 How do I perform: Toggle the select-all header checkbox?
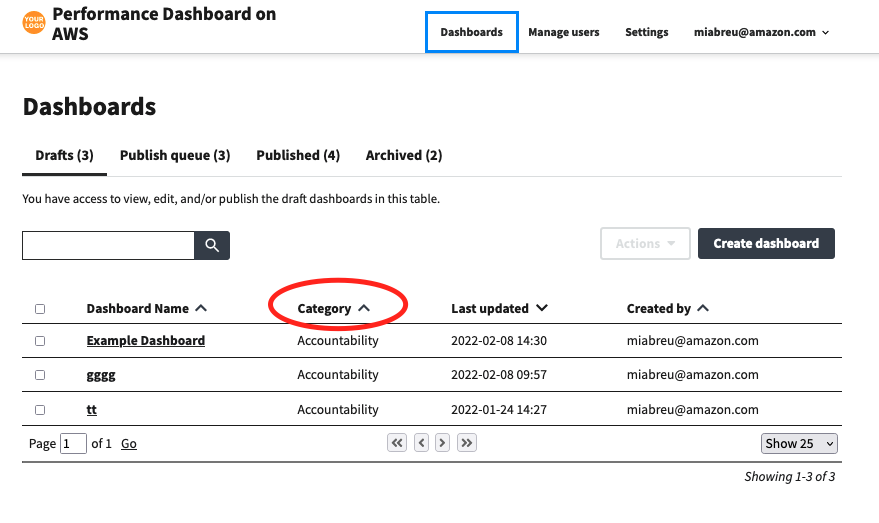click(x=40, y=309)
